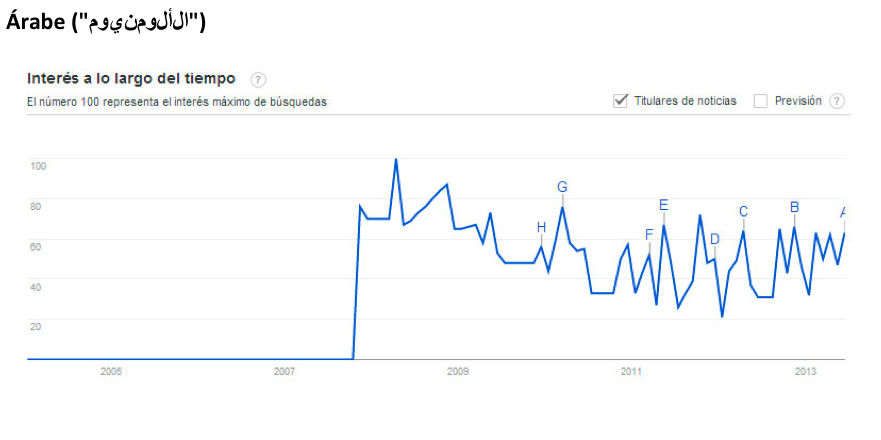Viewport: 881px width, 440px height.
Task: Show the headline for marker H
Action: [x=541, y=227]
